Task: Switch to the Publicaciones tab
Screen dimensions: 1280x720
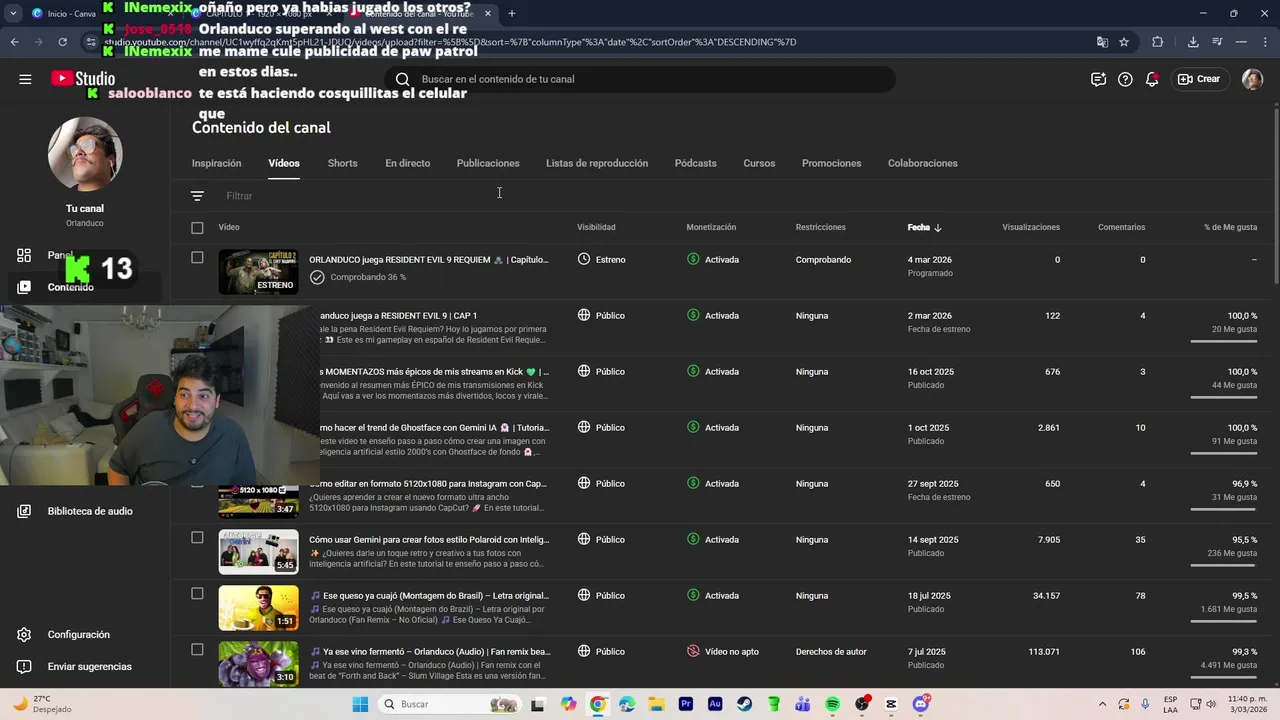Action: click(x=488, y=163)
